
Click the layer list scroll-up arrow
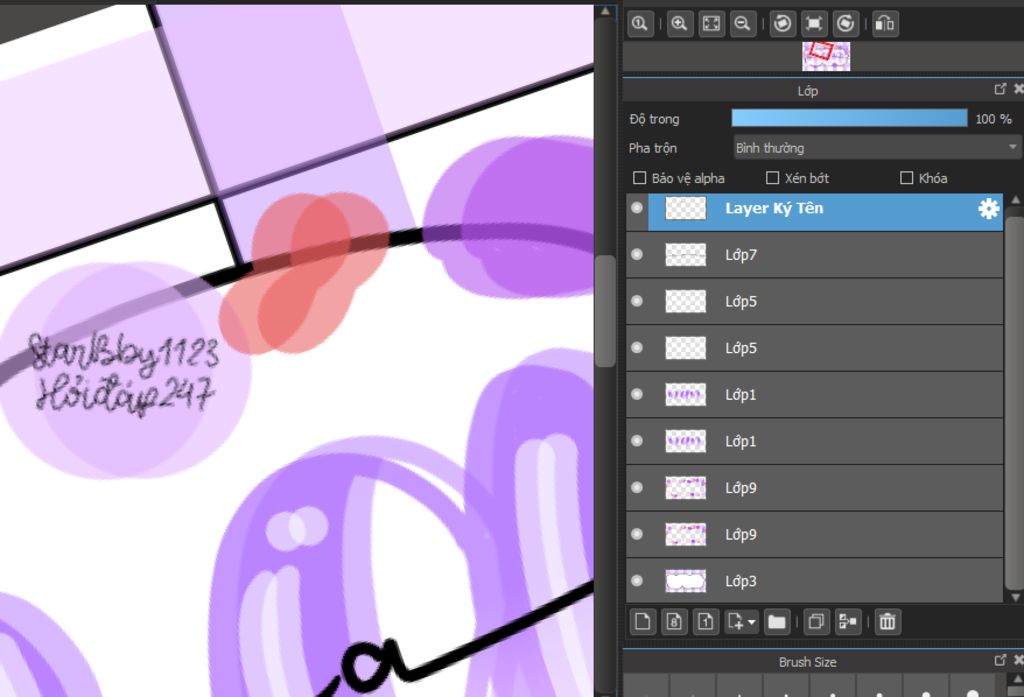click(1016, 199)
